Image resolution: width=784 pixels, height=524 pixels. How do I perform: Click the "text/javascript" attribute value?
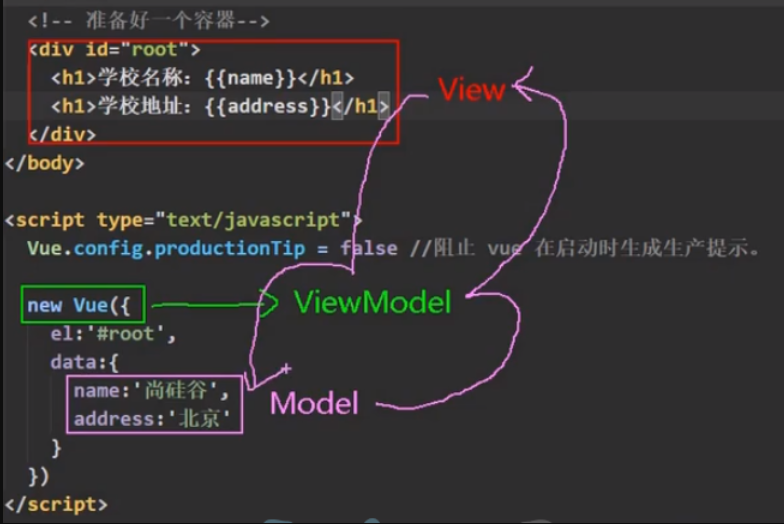click(x=253, y=220)
